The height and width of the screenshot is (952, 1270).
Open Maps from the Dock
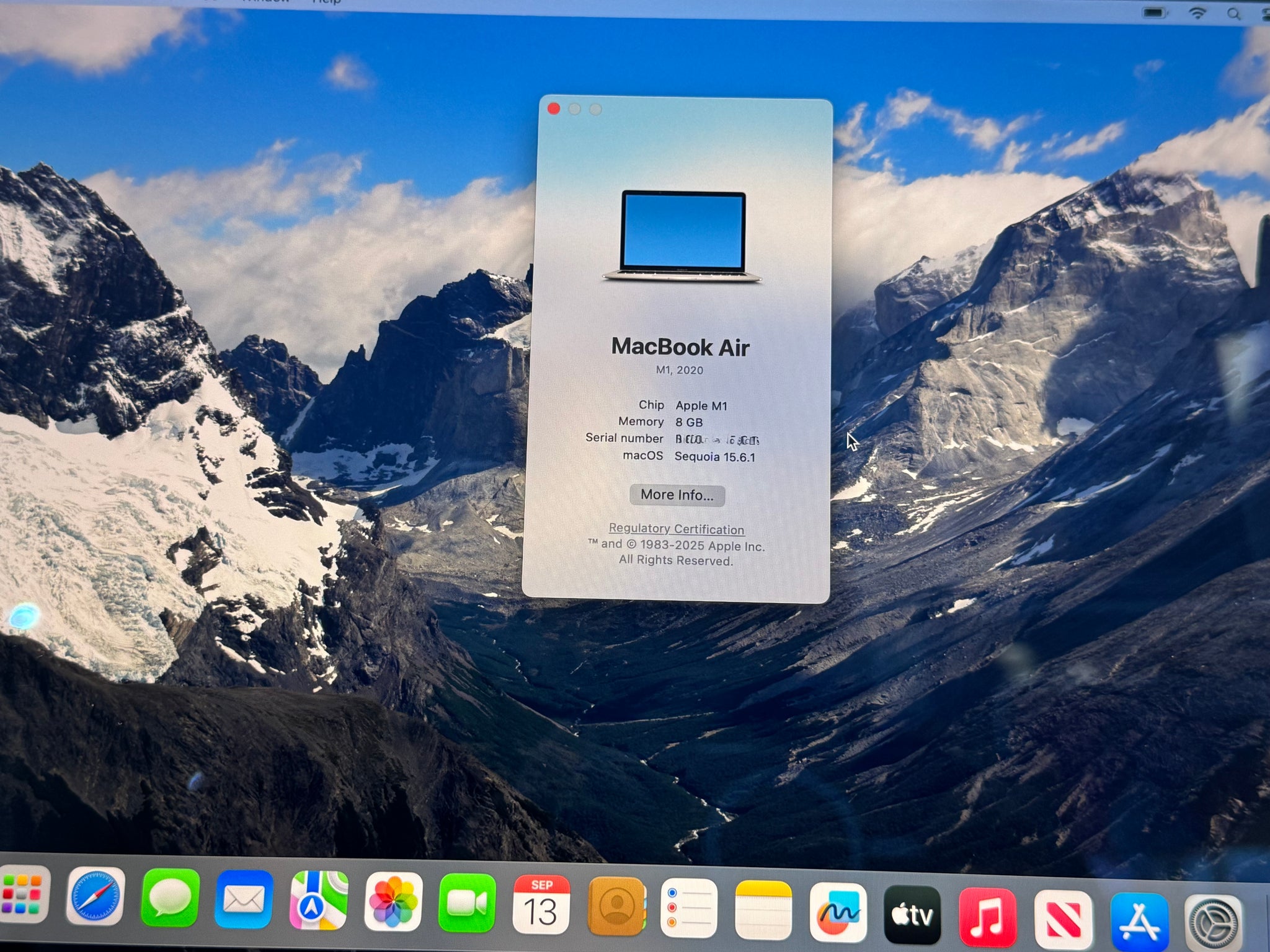[x=318, y=901]
